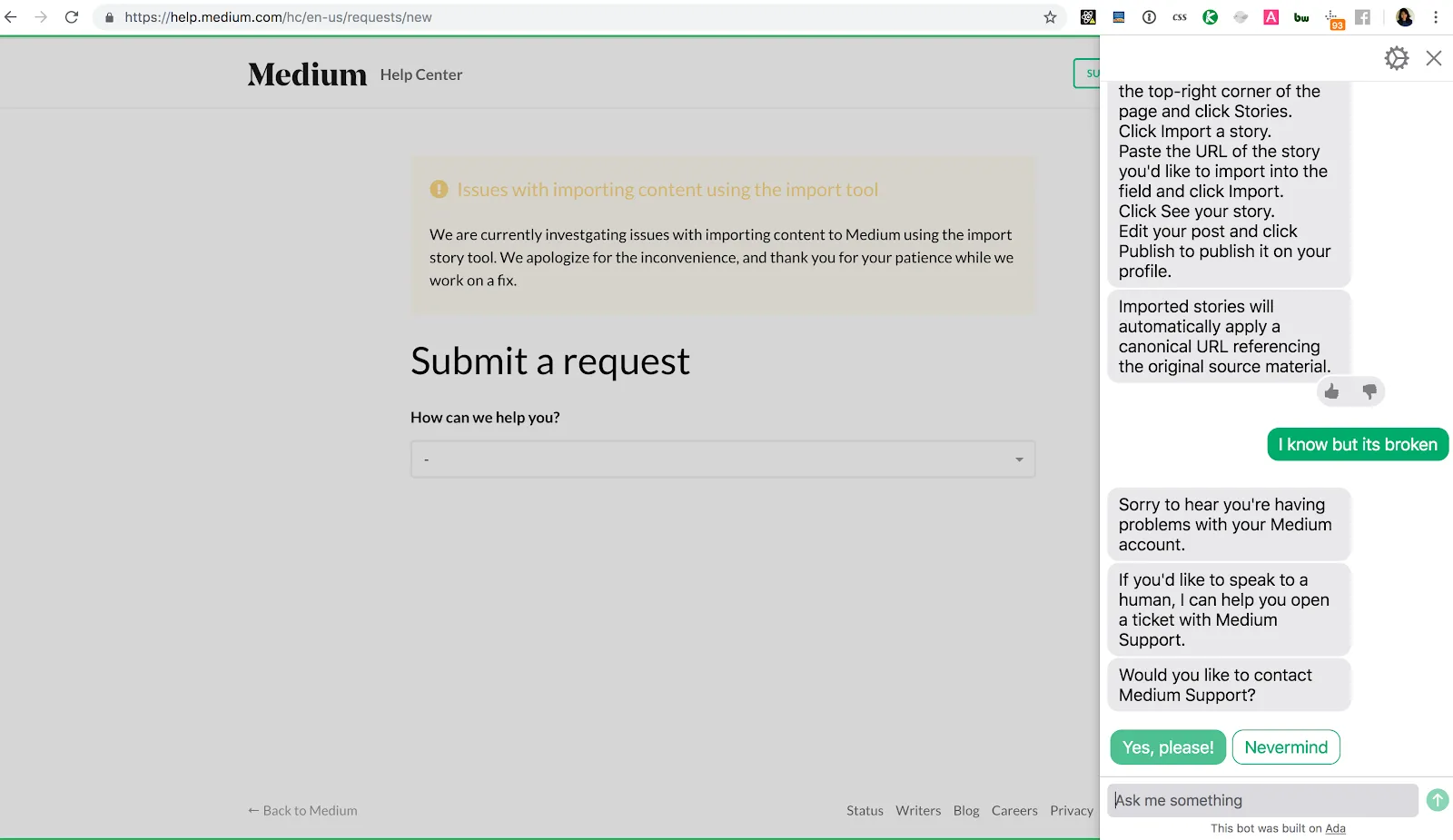Click the pink A extension icon

[1271, 17]
